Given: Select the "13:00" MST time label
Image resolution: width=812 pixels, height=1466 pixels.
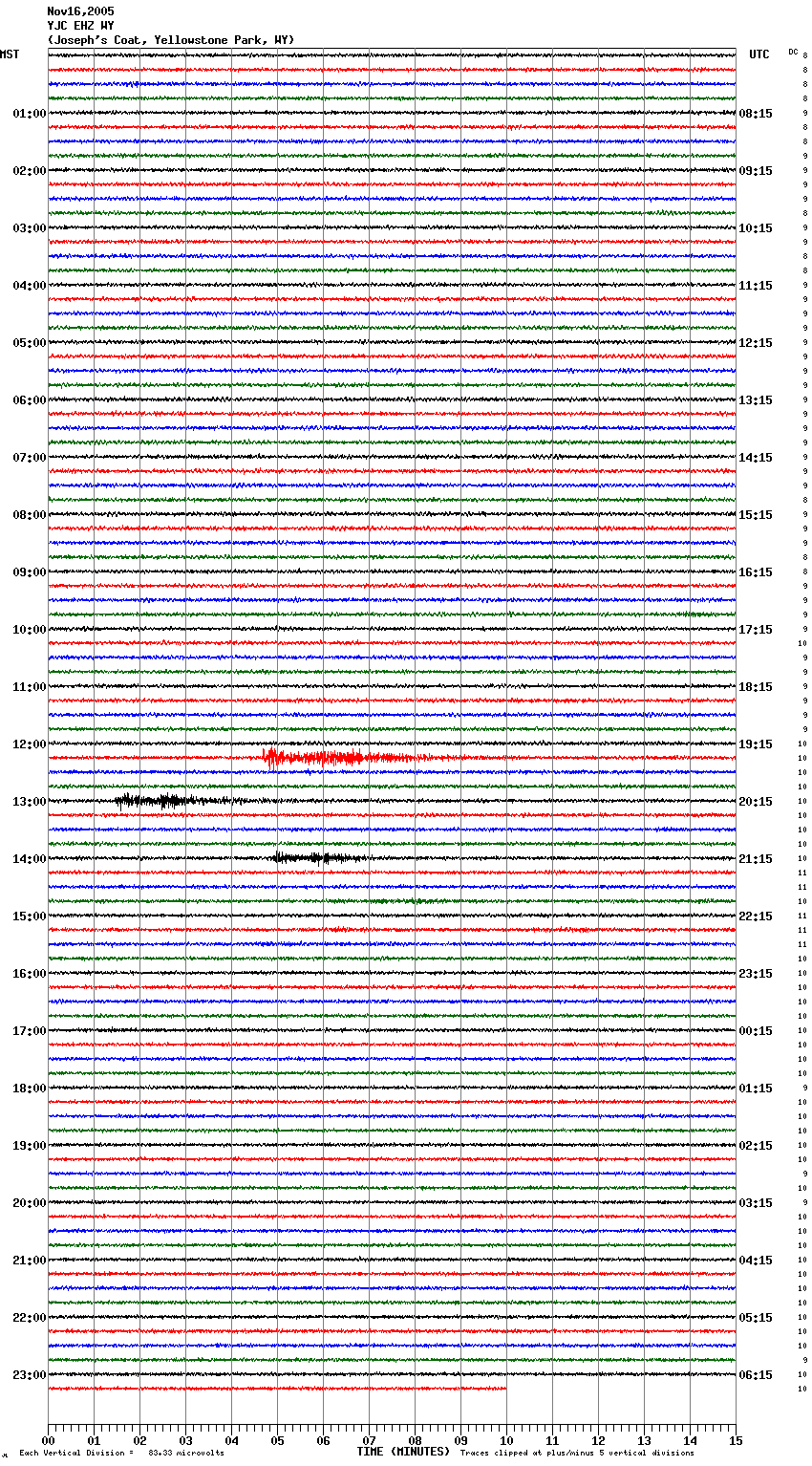Looking at the screenshot, I should click(30, 802).
